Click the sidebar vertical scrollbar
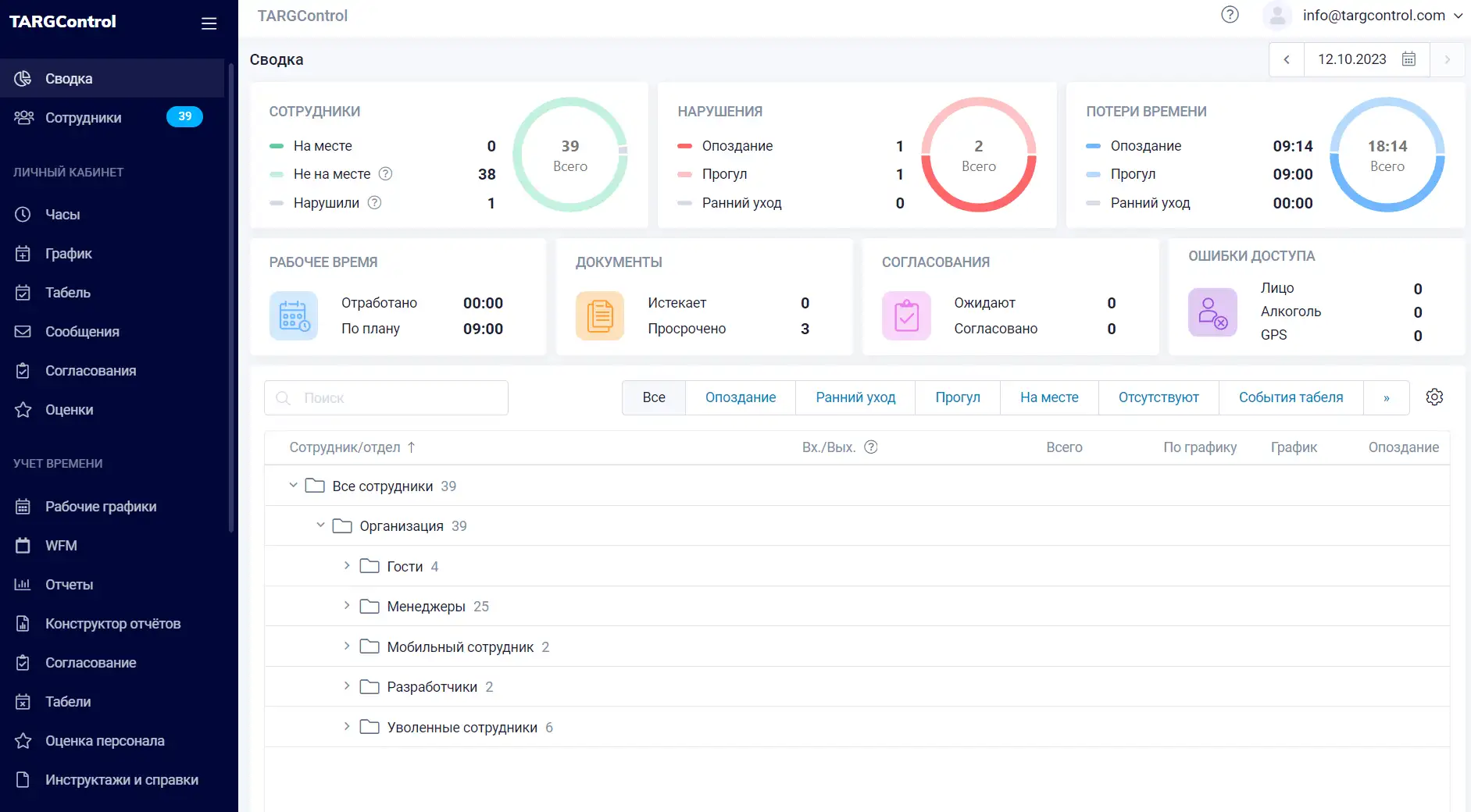 coord(231,297)
